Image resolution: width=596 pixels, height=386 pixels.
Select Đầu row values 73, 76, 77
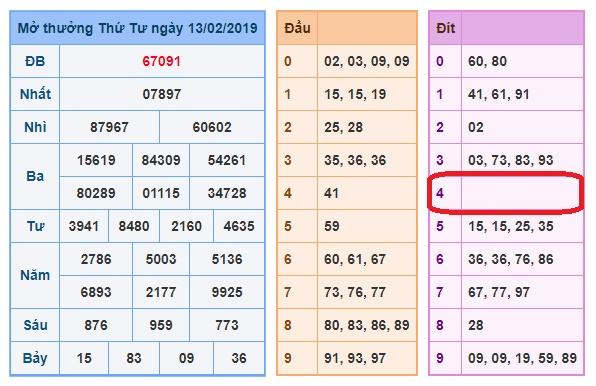355,293
